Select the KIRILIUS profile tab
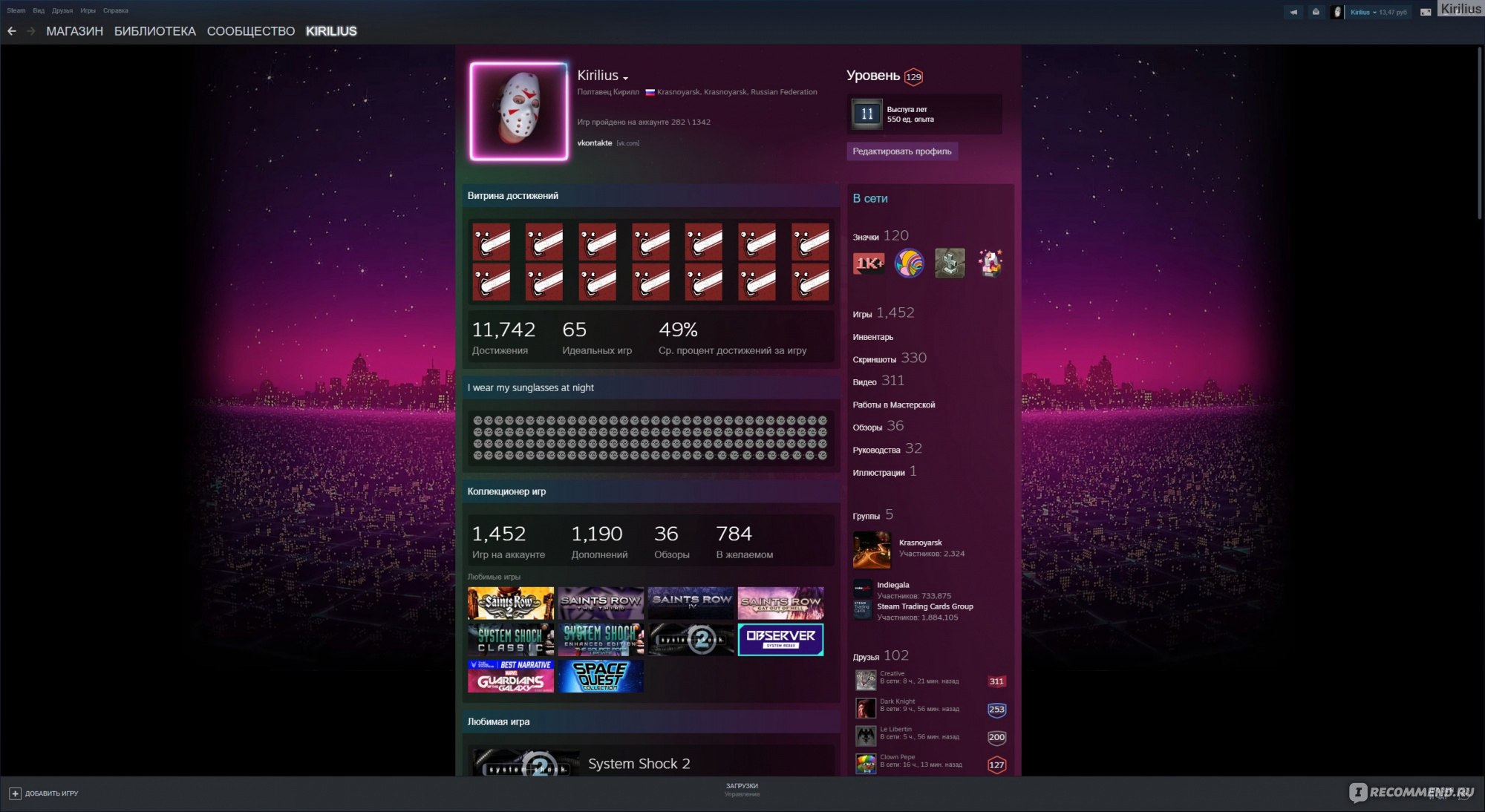Viewport: 1485px width, 812px height. [x=331, y=31]
